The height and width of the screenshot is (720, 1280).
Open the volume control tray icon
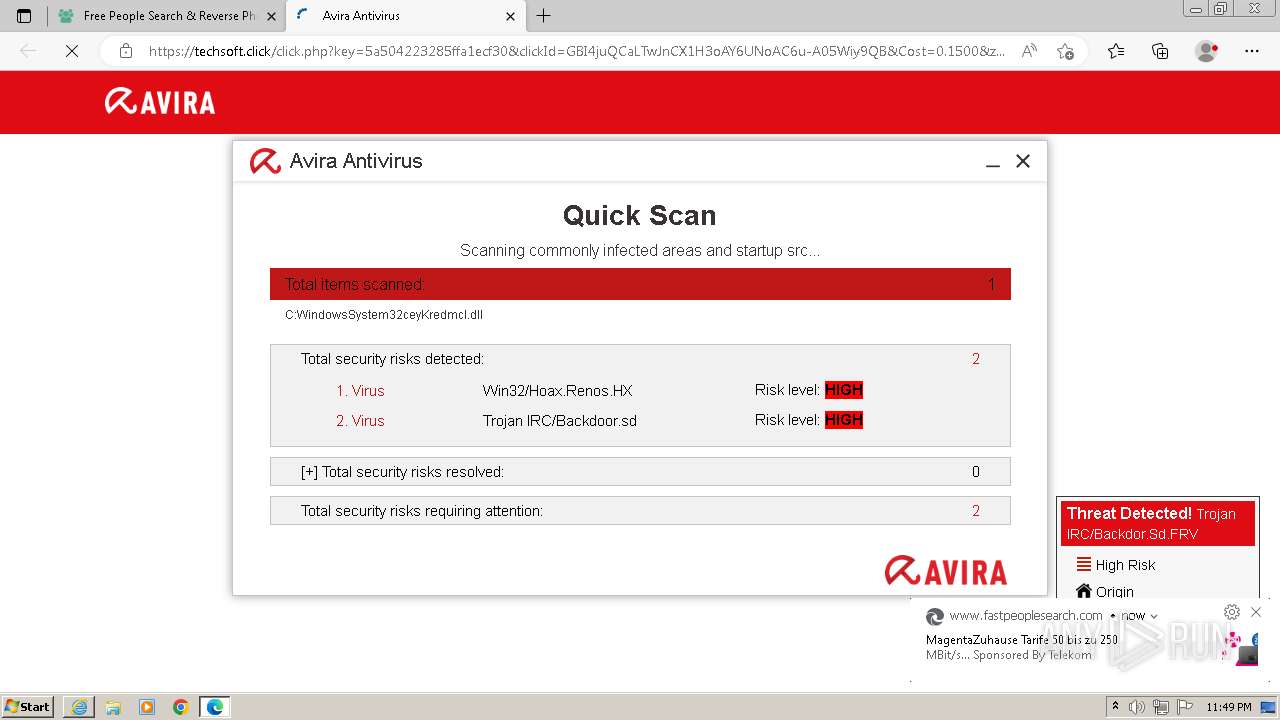[1137, 707]
